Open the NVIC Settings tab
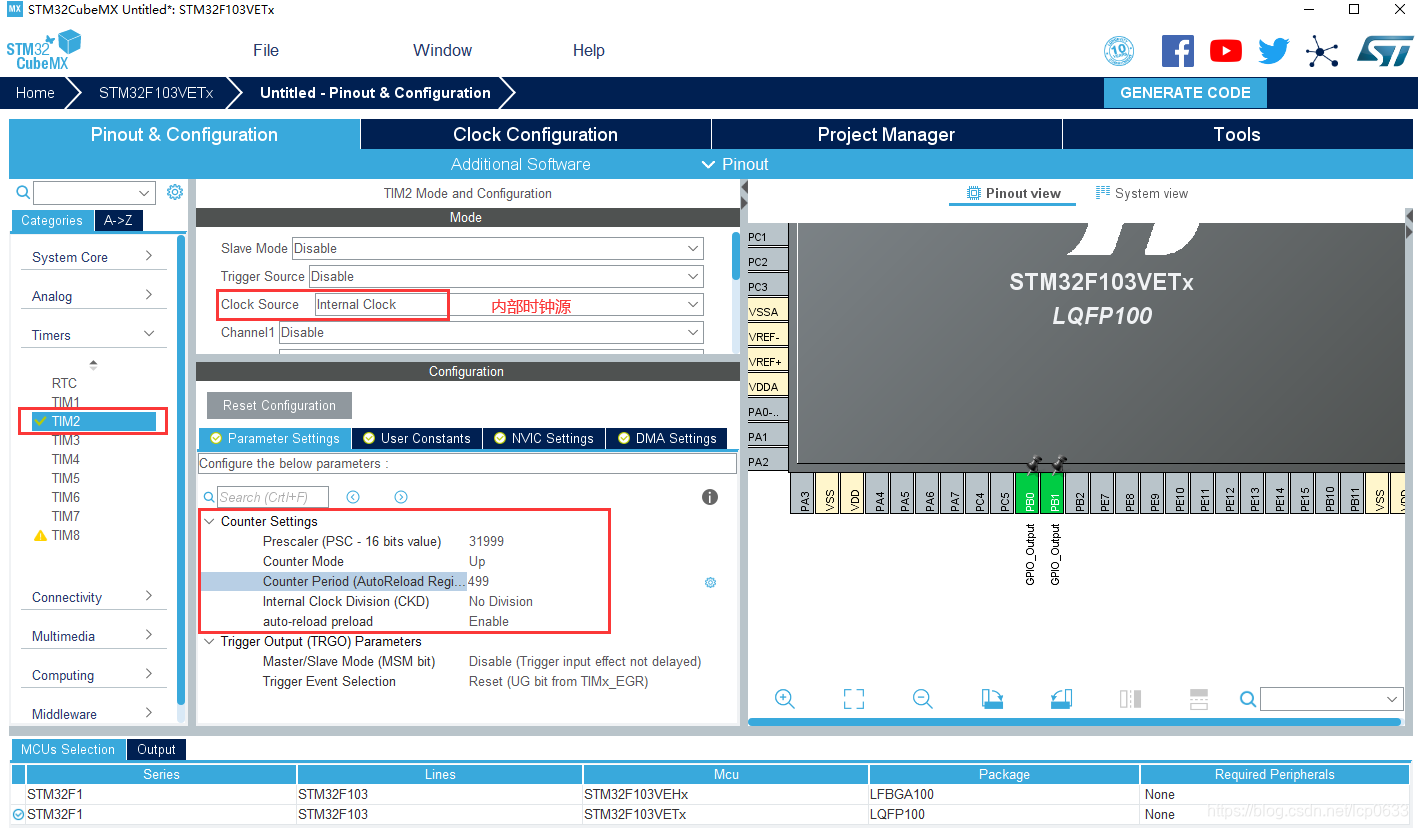The image size is (1418, 829). click(x=543, y=438)
